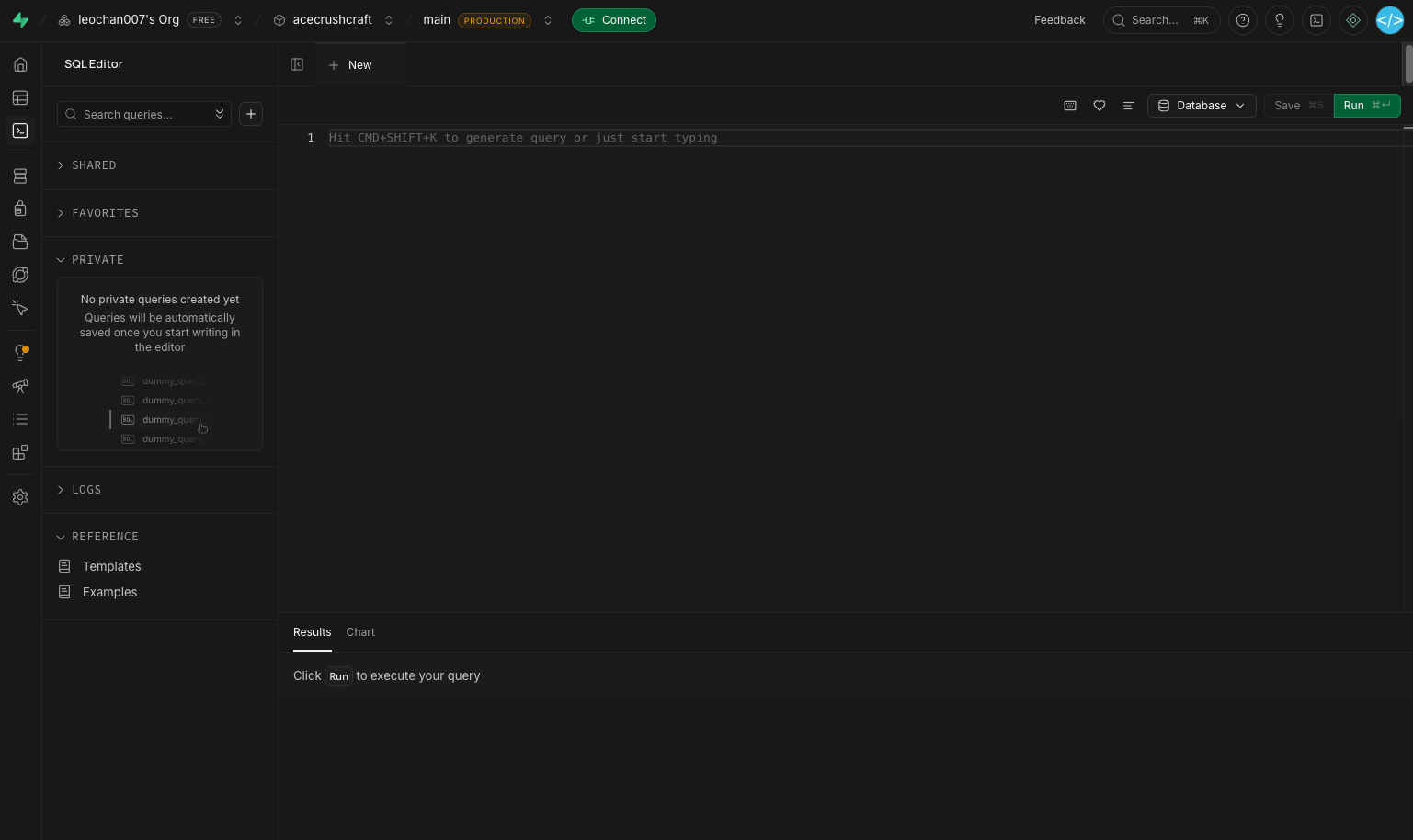The image size is (1413, 840).
Task: Click the PRODUCTION branch badge
Action: (495, 20)
